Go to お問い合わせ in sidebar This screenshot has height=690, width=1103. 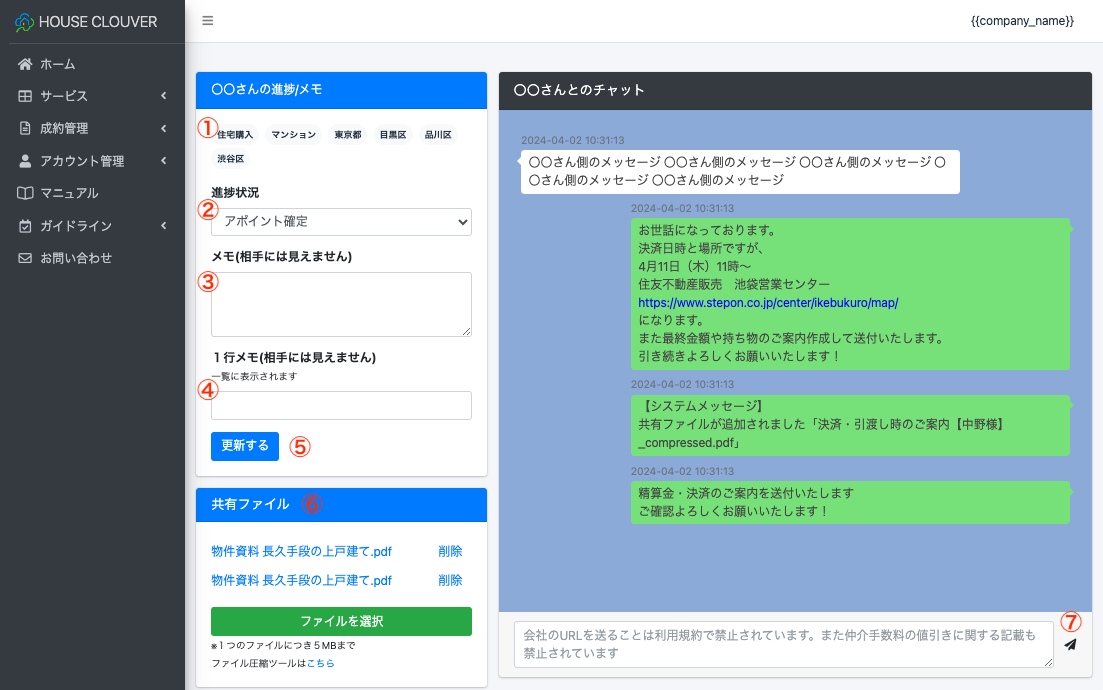point(75,258)
